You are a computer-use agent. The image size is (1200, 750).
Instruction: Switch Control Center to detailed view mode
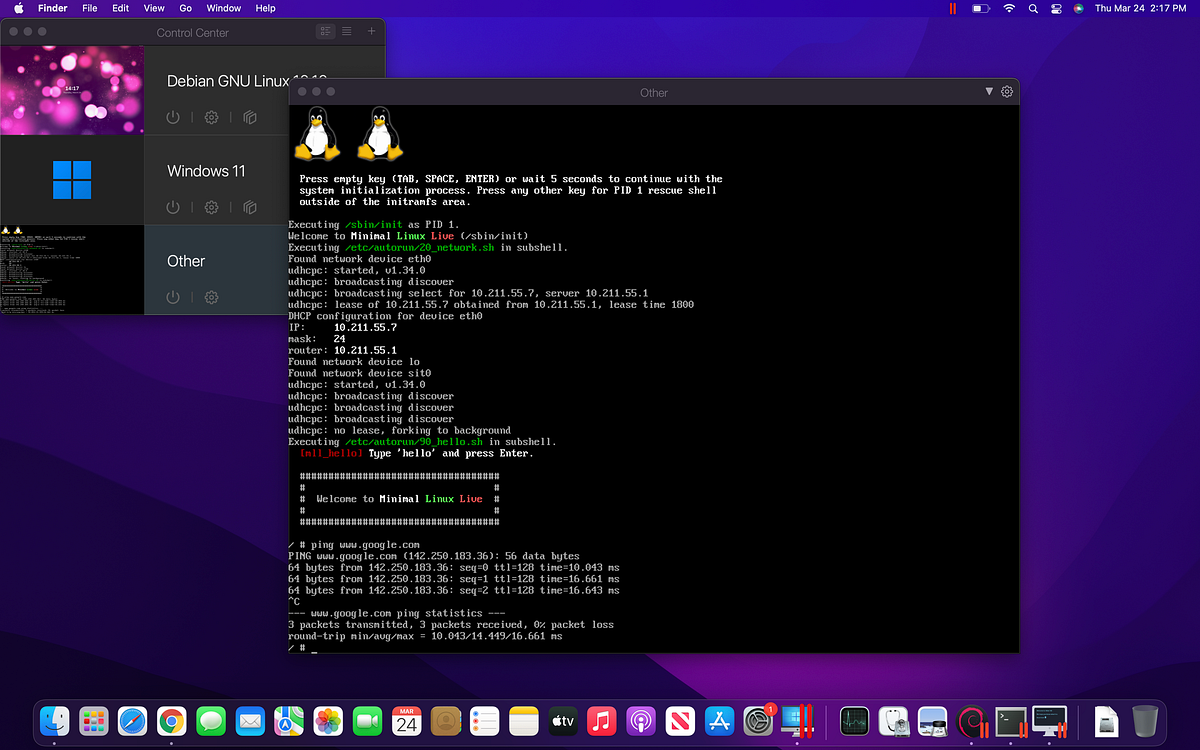coord(326,31)
